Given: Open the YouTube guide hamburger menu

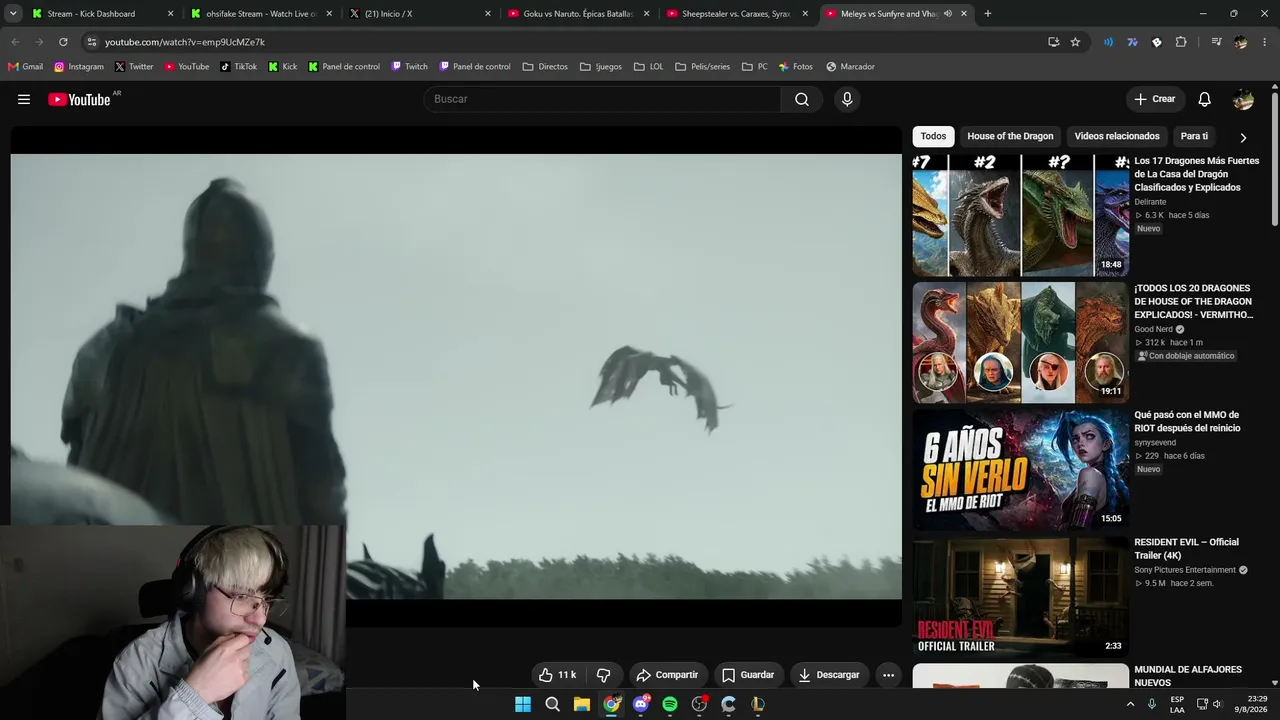Looking at the screenshot, I should click(x=24, y=99).
